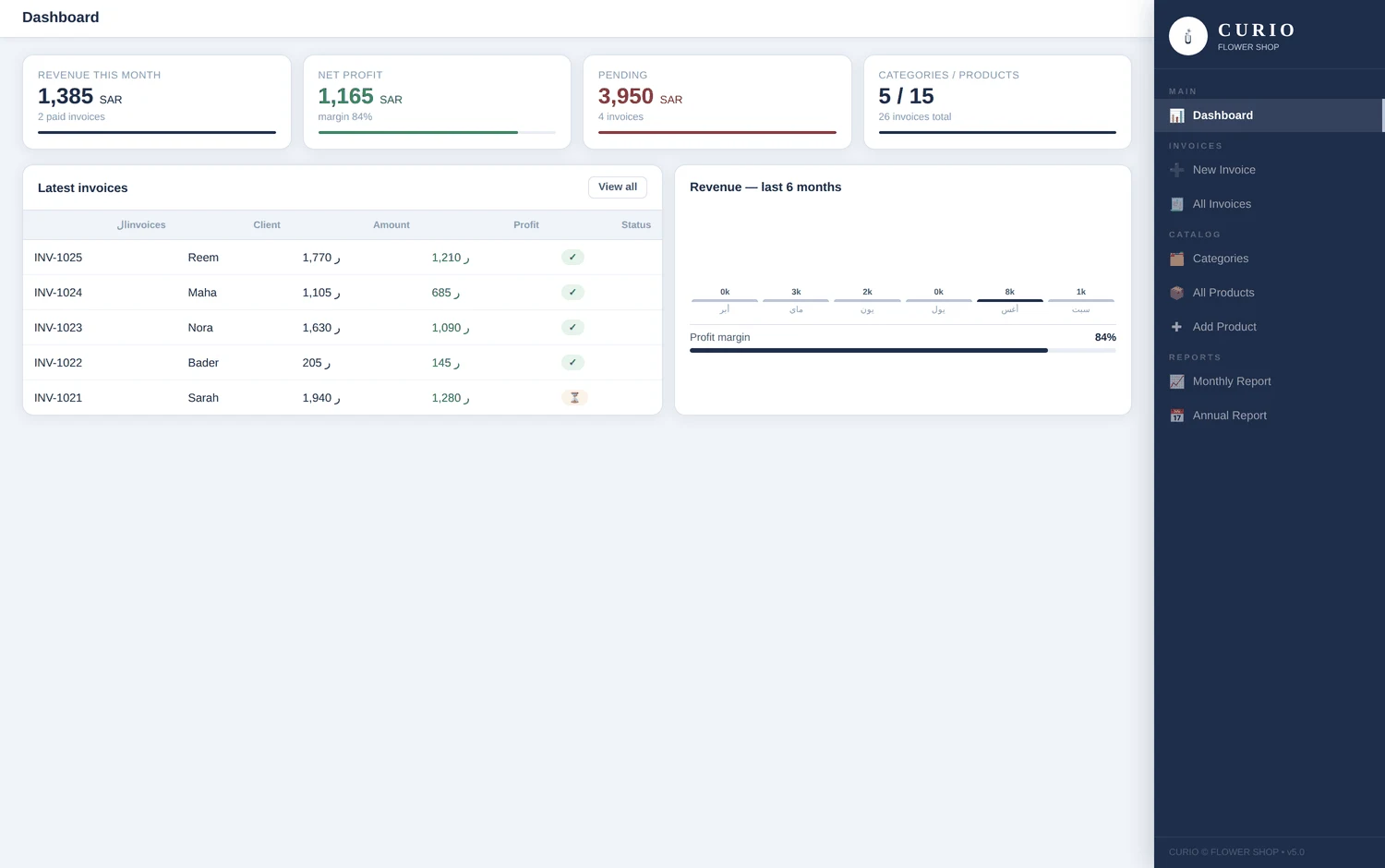Image resolution: width=1385 pixels, height=868 pixels.
Task: Click the Categories folder icon
Action: 1176,259
